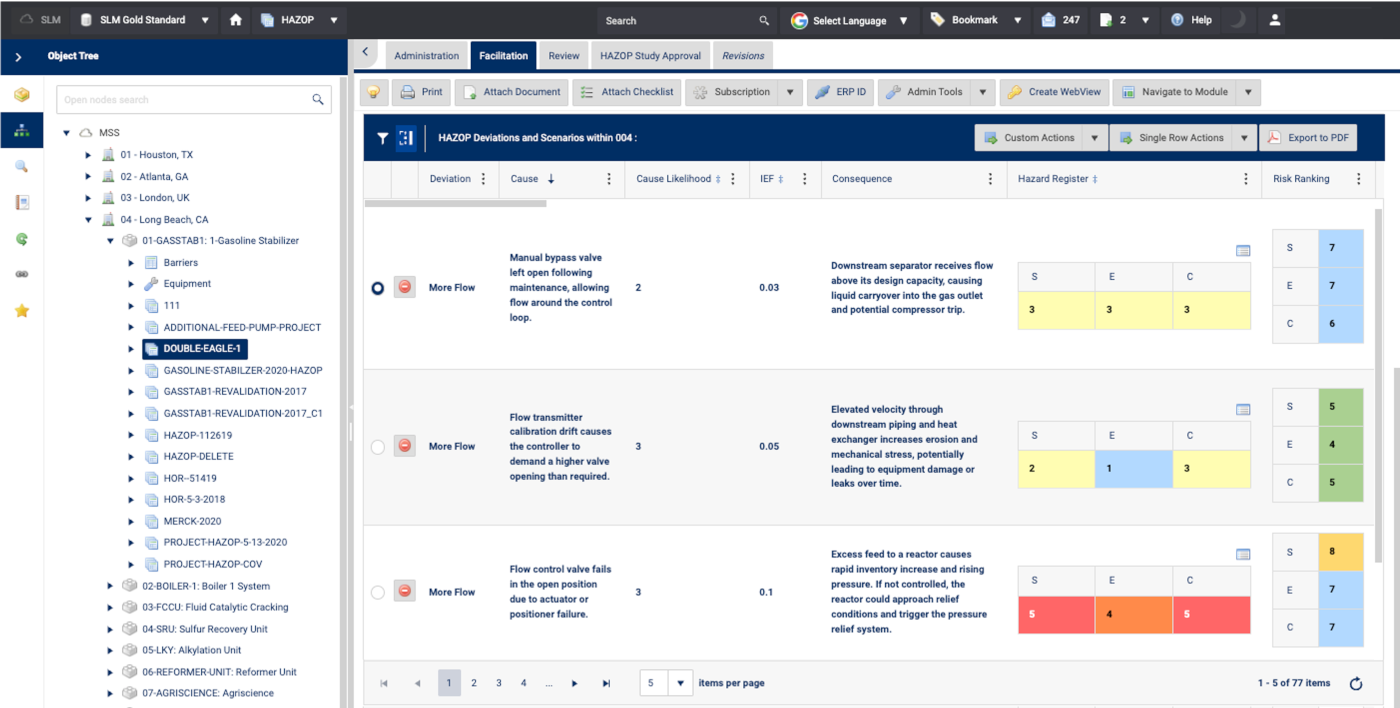Click the magnifier search icon in left sidebar

coord(21,166)
